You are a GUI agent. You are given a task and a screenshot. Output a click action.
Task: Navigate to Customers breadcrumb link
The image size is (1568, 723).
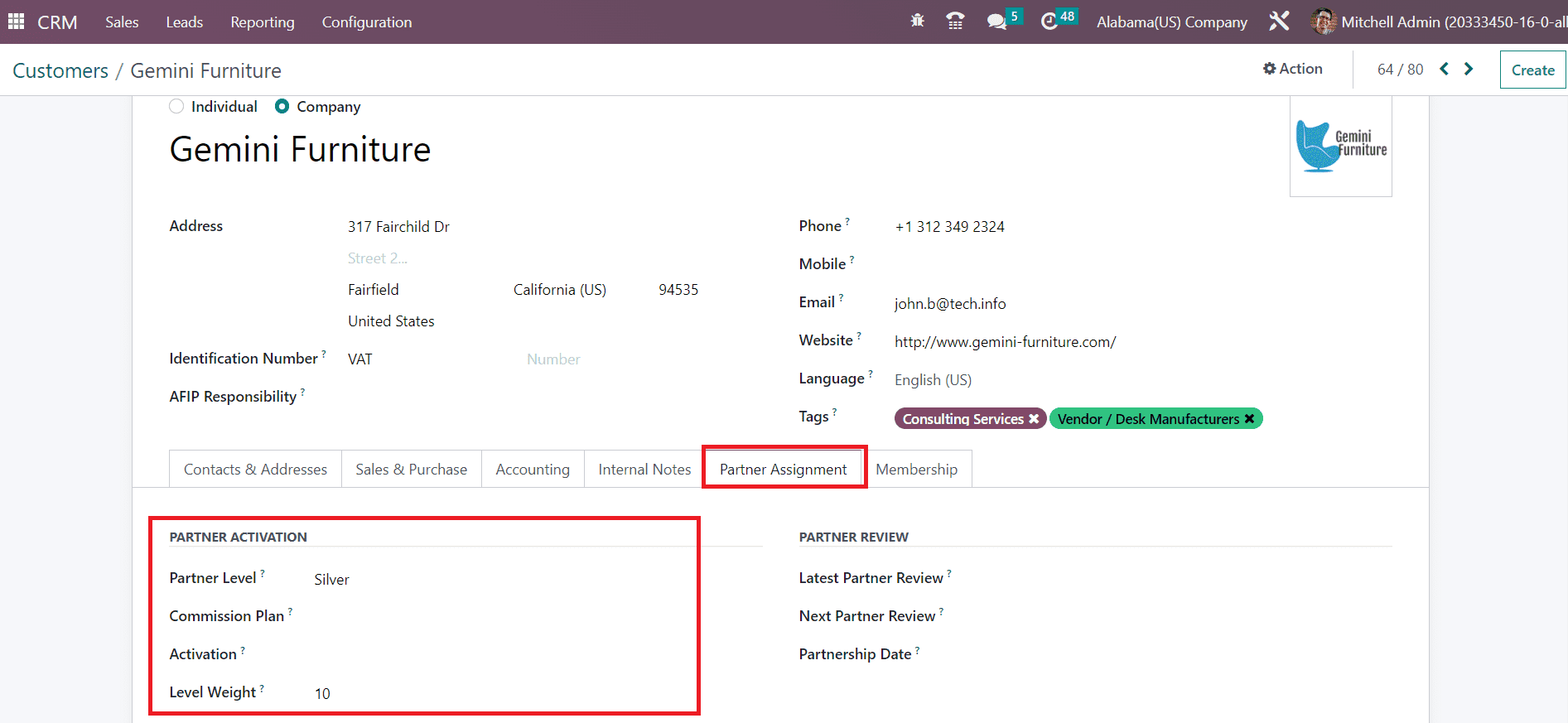coord(60,71)
